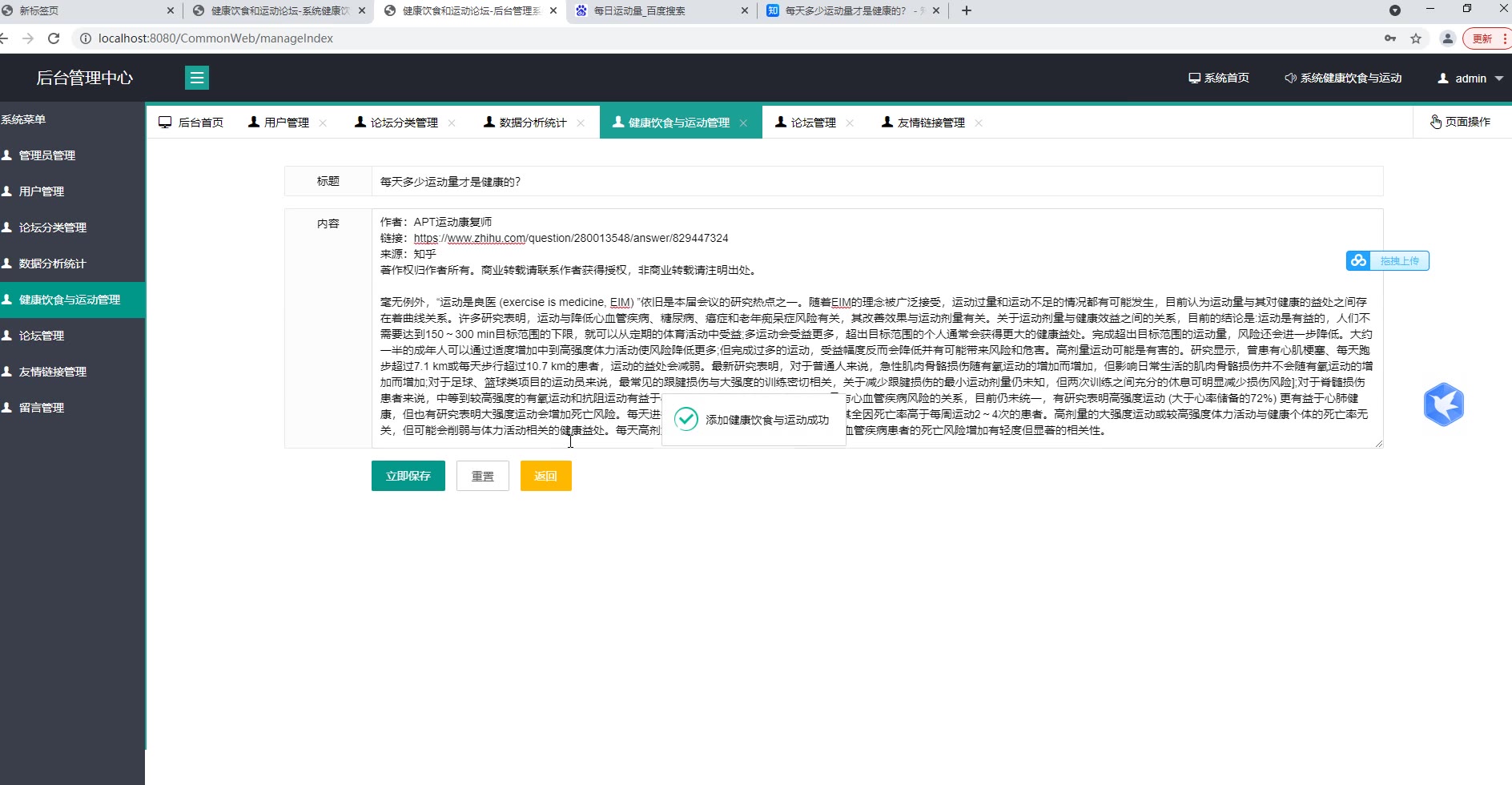The image size is (1512, 785).
Task: Click the 标题 input field
Action: coord(877,181)
